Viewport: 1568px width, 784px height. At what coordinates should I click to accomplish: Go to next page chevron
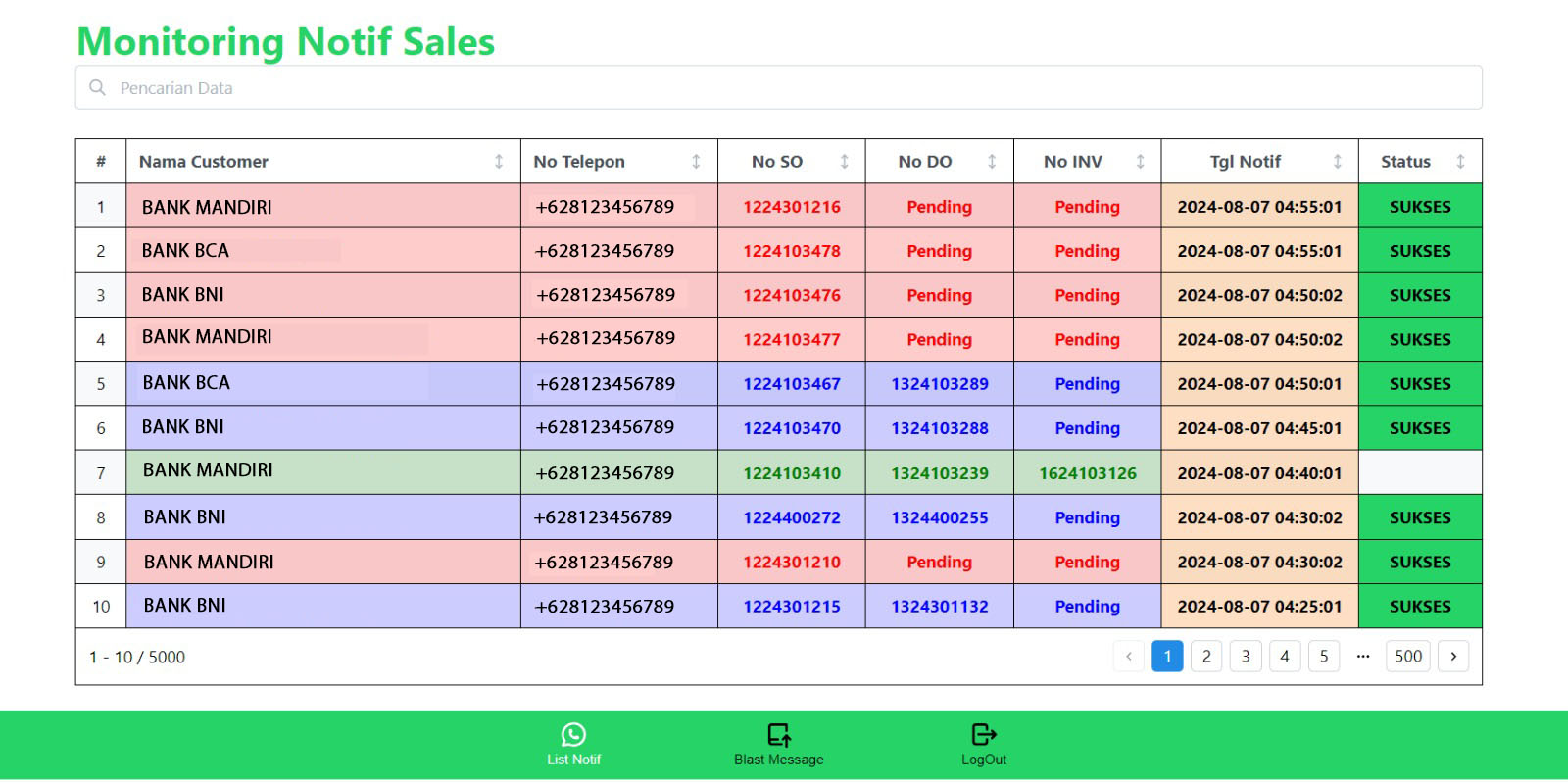(1453, 657)
